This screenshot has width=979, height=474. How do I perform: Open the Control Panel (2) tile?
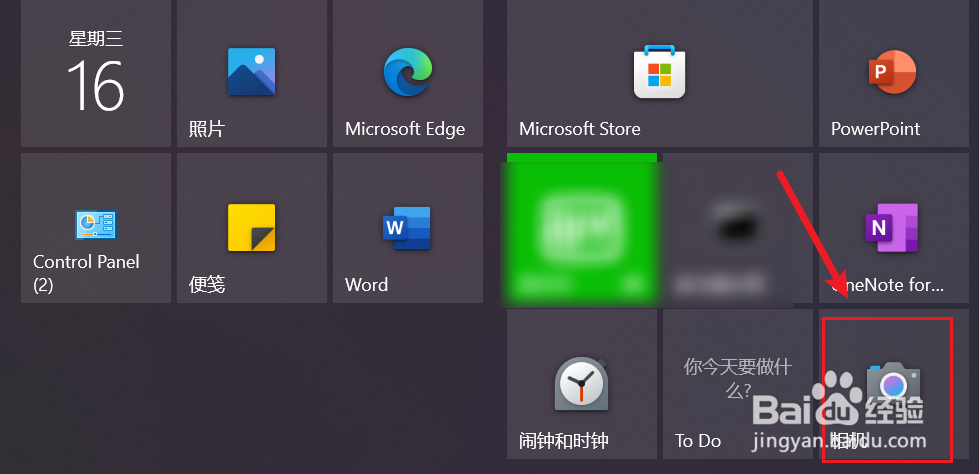pos(96,228)
